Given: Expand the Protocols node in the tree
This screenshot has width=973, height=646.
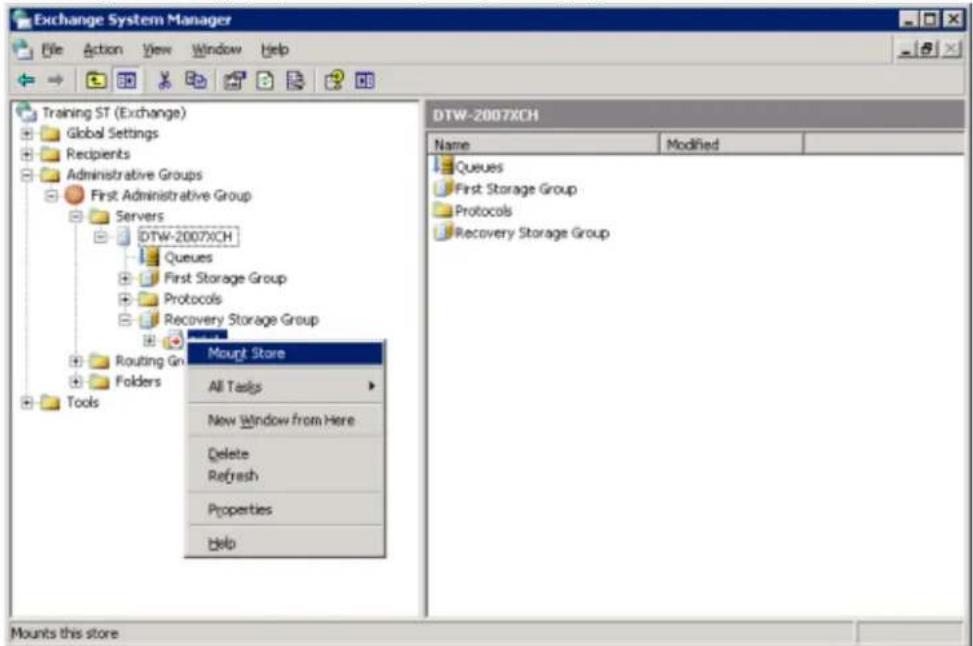Looking at the screenshot, I should point(125,299).
